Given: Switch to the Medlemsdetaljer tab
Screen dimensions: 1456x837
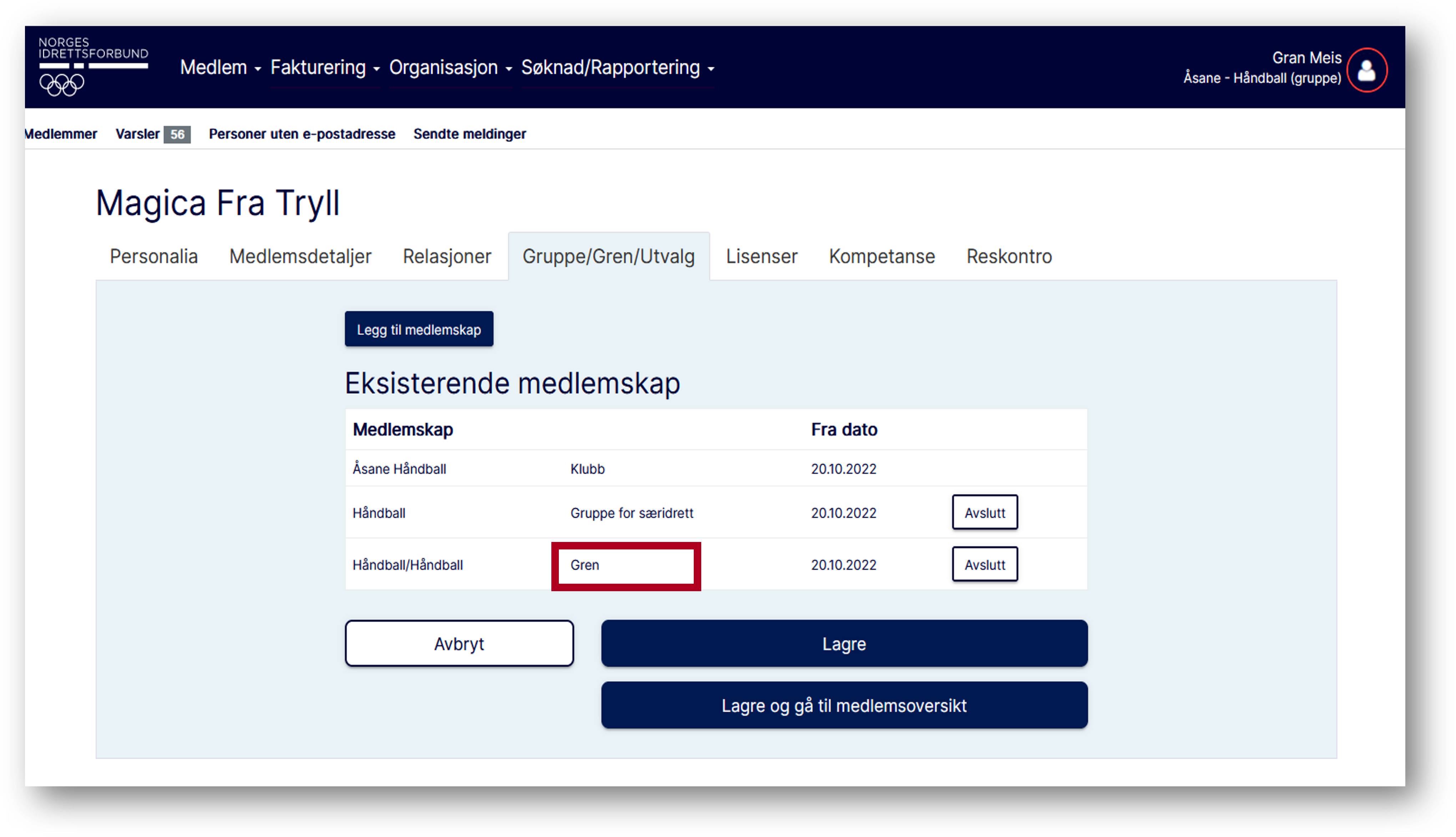Looking at the screenshot, I should (300, 257).
